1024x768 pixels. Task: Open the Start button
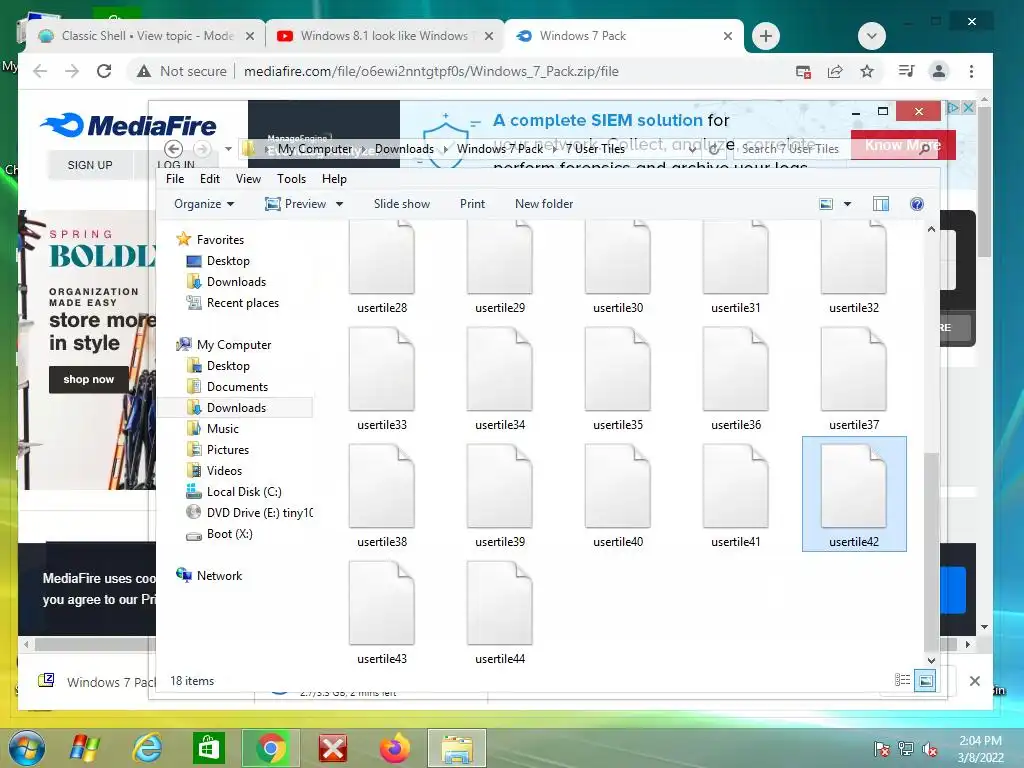[x=26, y=748]
